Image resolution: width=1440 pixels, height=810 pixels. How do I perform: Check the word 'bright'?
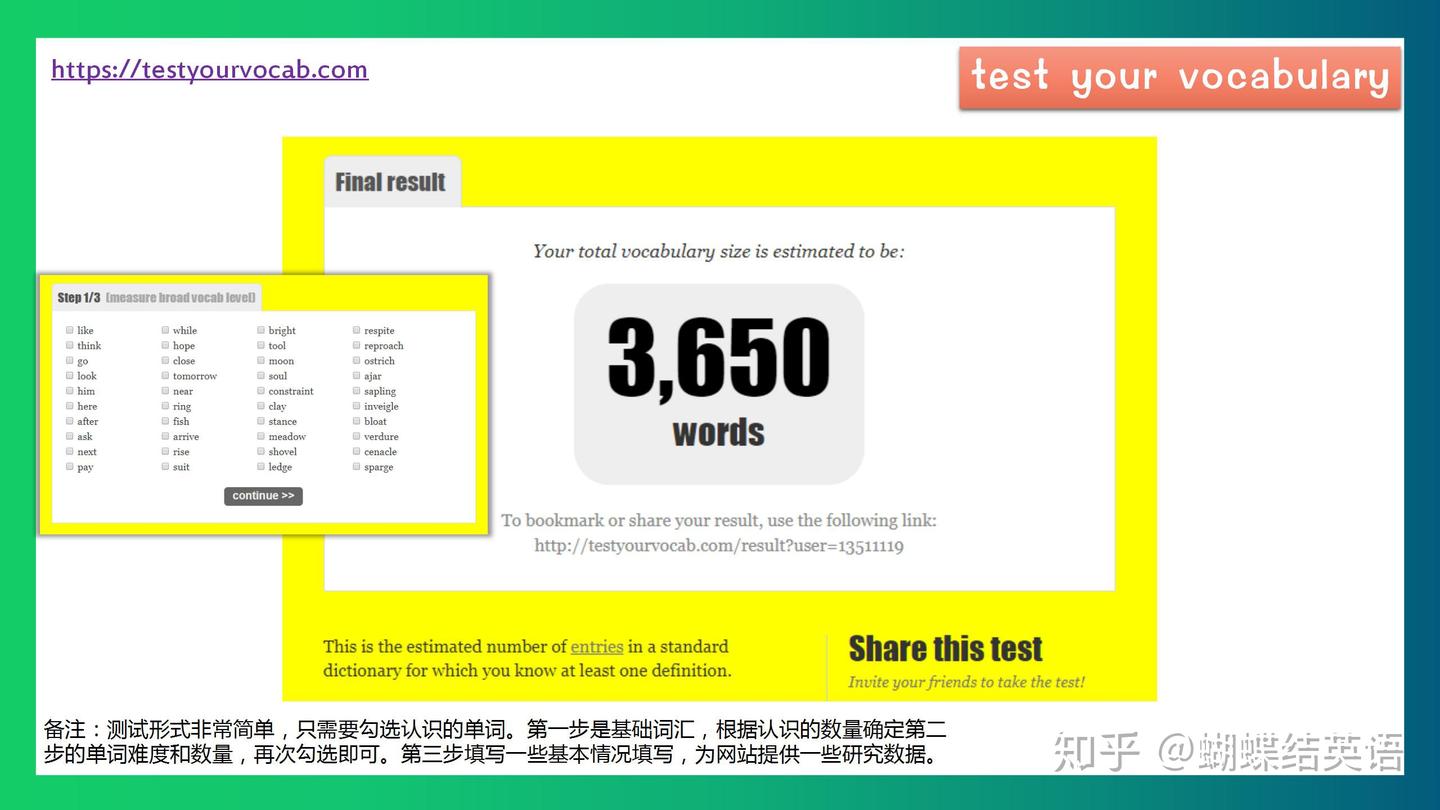(x=261, y=330)
